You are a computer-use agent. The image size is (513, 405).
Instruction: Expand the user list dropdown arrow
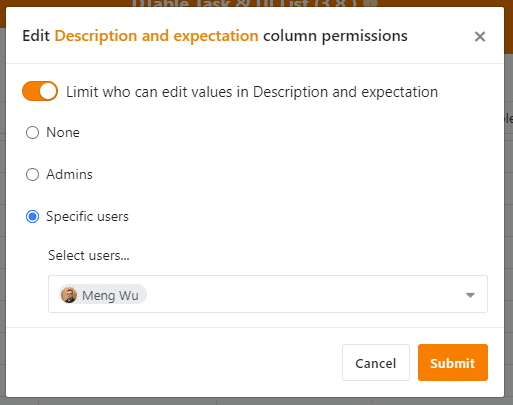(x=470, y=295)
